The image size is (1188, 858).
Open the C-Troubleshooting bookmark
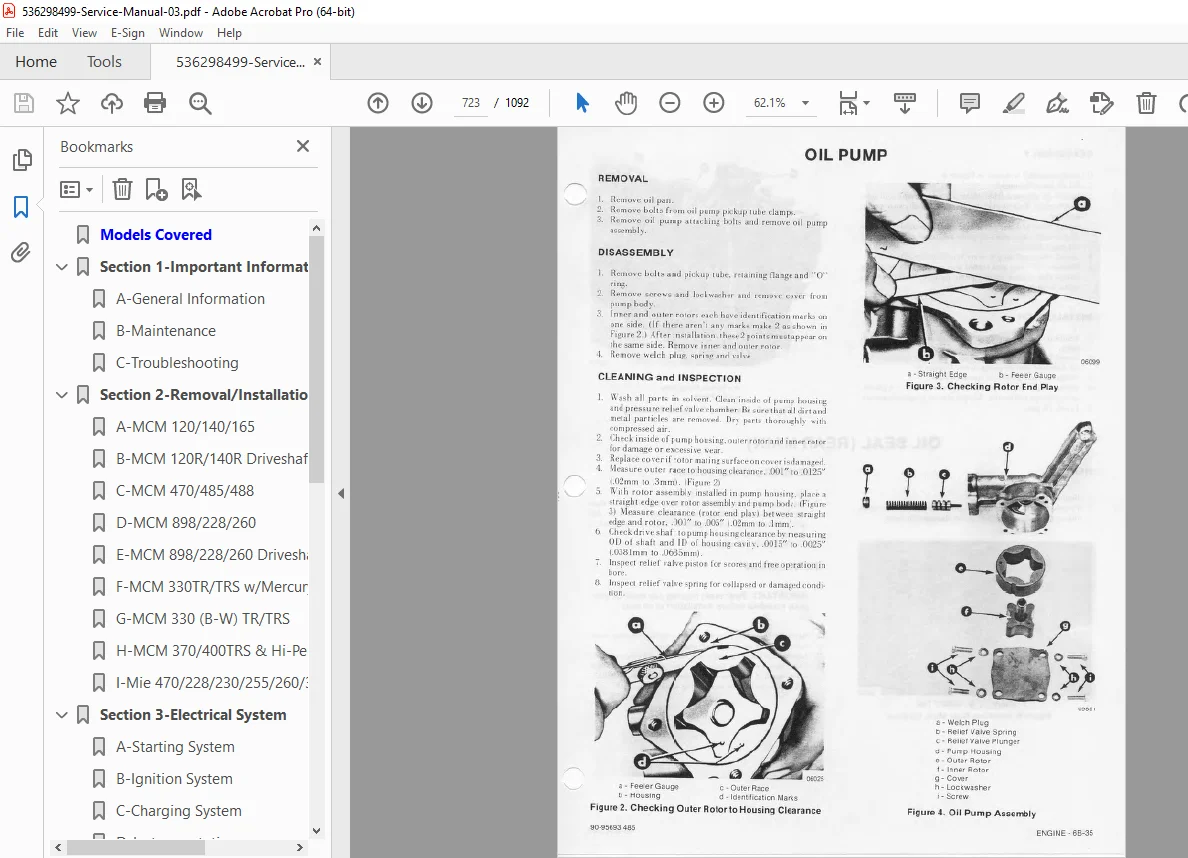click(177, 363)
